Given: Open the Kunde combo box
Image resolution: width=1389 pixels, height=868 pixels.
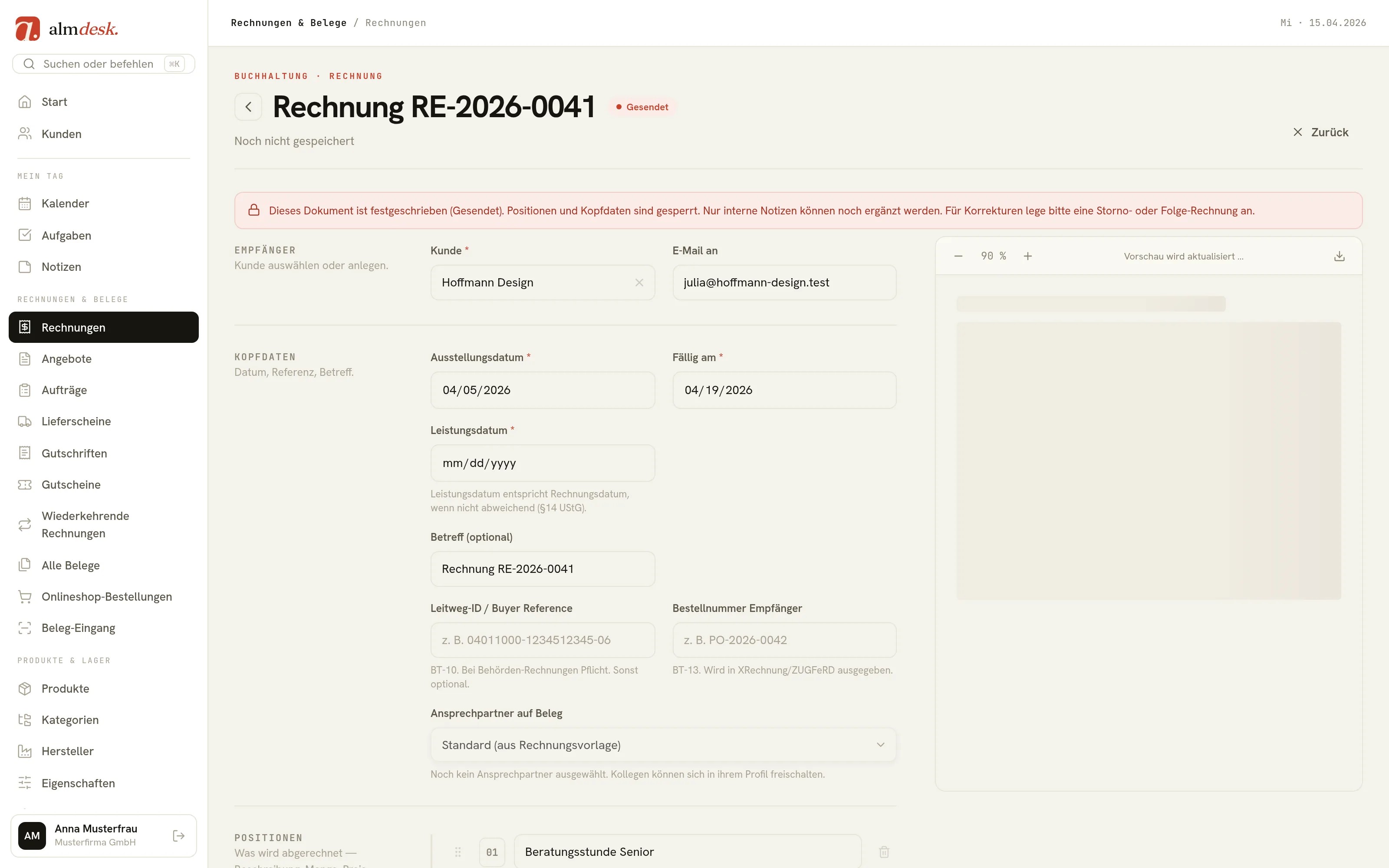Looking at the screenshot, I should point(543,283).
